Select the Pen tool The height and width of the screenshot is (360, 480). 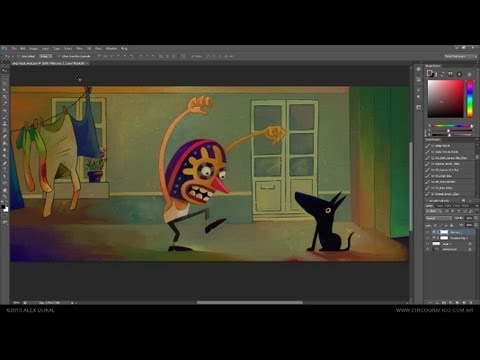click(5, 163)
